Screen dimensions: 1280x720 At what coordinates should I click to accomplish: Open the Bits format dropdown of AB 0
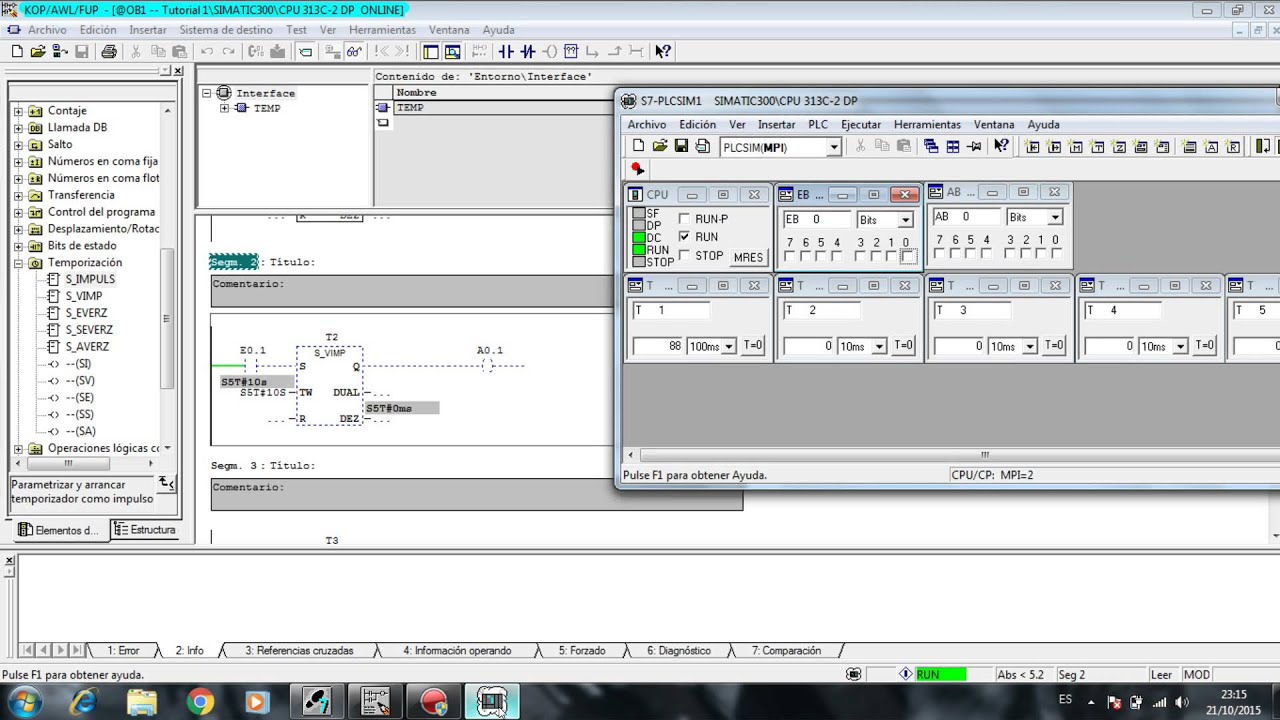tap(1054, 217)
